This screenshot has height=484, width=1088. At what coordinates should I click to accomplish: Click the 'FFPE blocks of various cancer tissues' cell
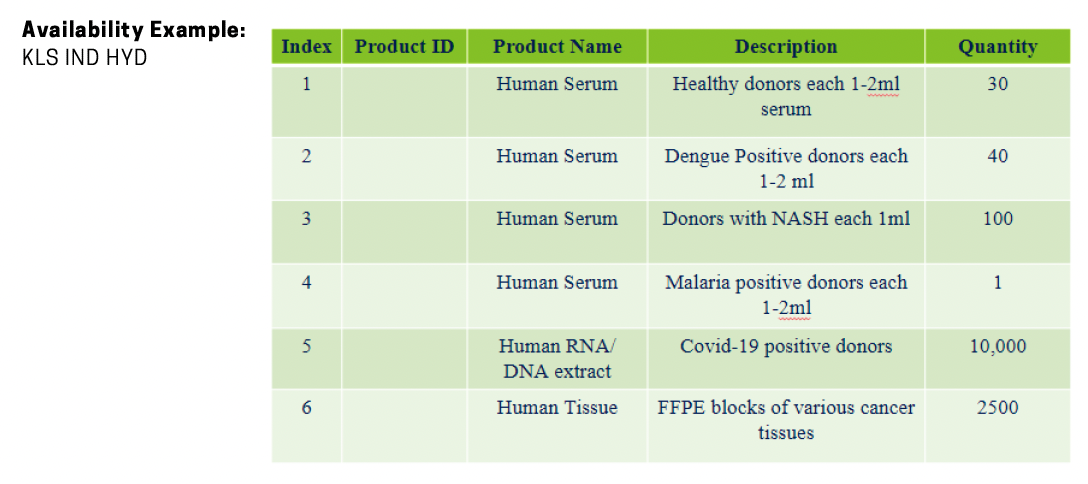tap(786, 420)
